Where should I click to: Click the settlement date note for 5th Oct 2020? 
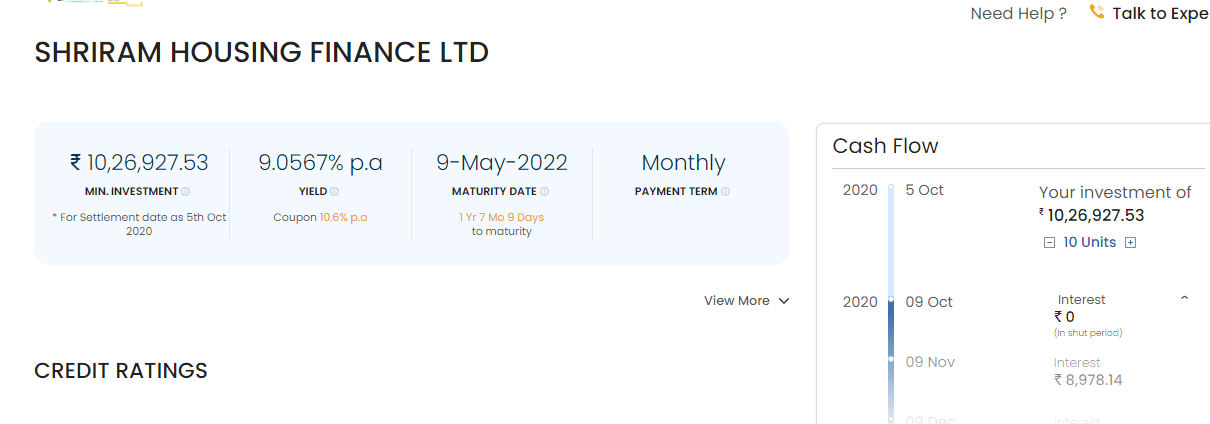[x=139, y=224]
